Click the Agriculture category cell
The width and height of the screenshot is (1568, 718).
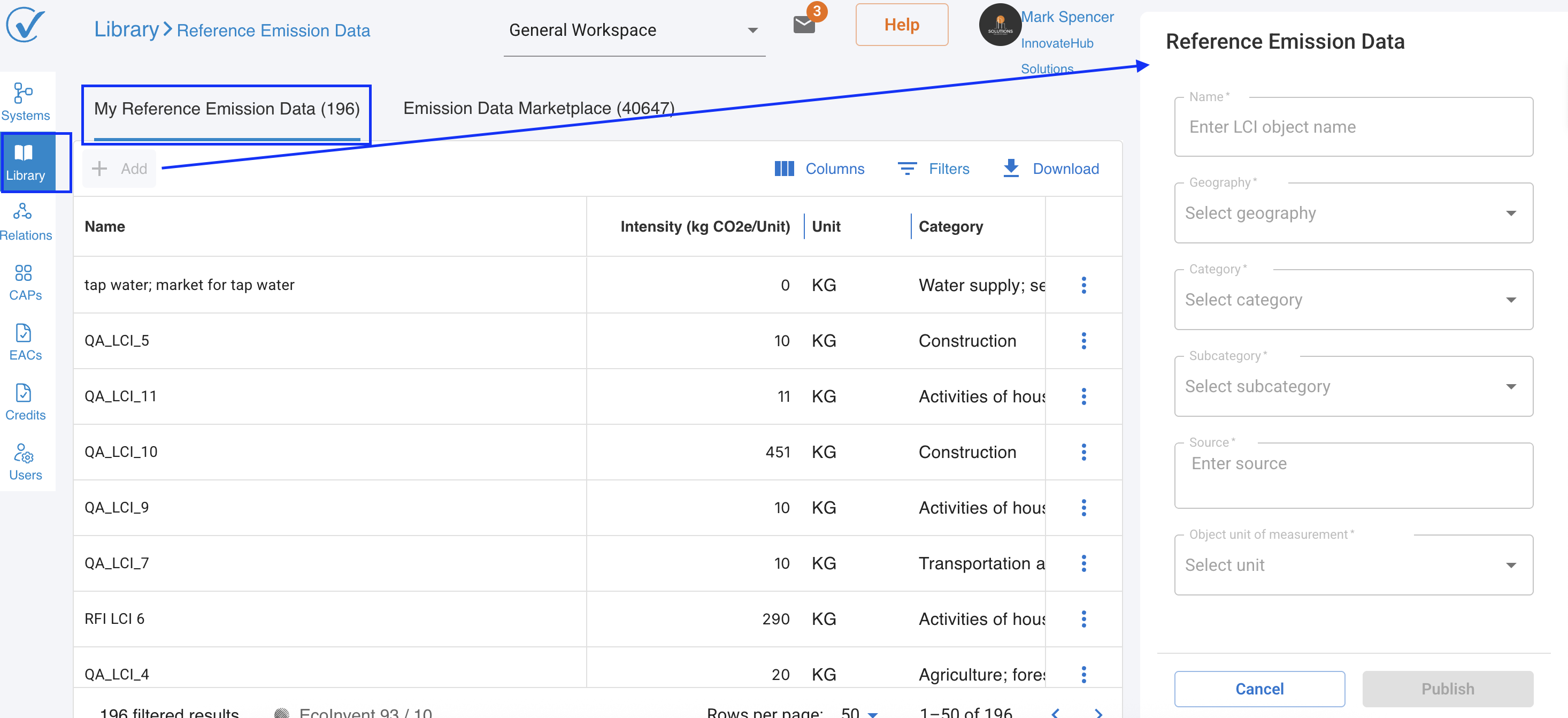coord(981,674)
